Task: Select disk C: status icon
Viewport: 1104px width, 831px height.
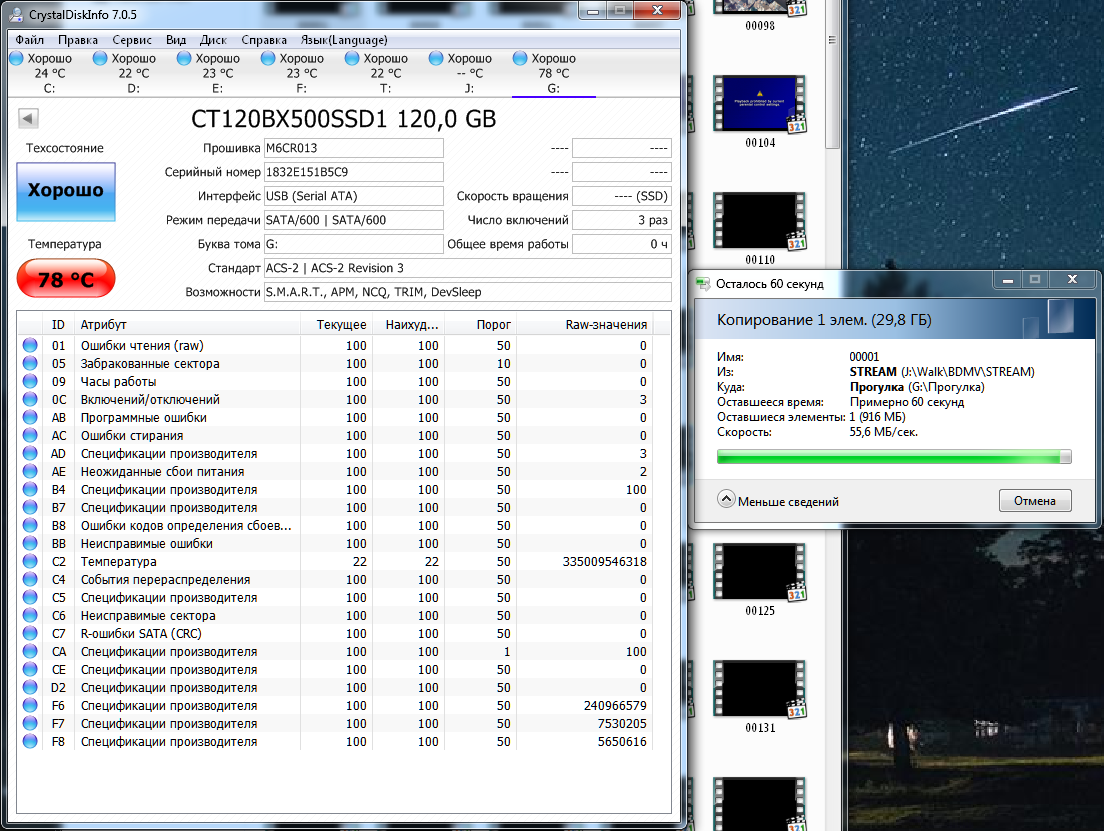Action: click(x=17, y=58)
